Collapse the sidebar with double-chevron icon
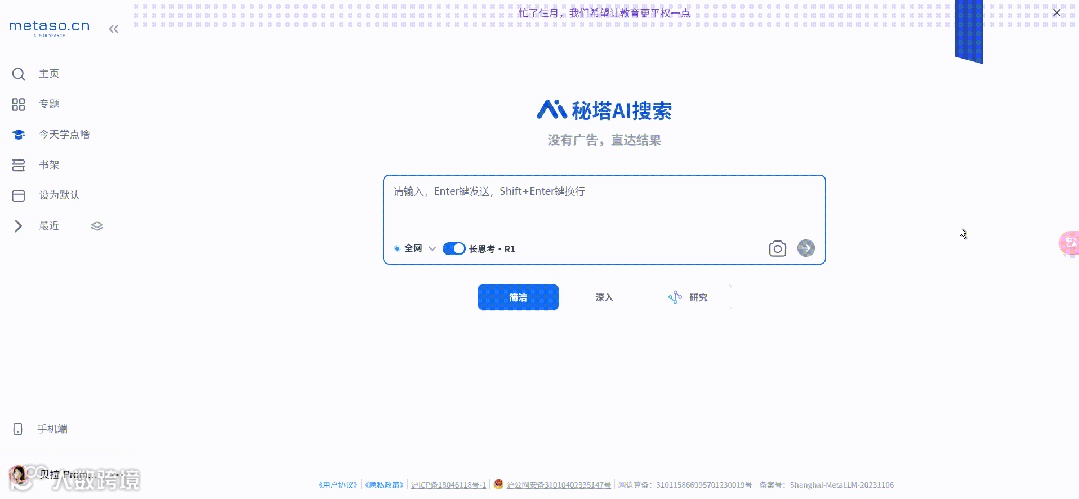Viewport: 1079px width, 499px height. coord(114,29)
